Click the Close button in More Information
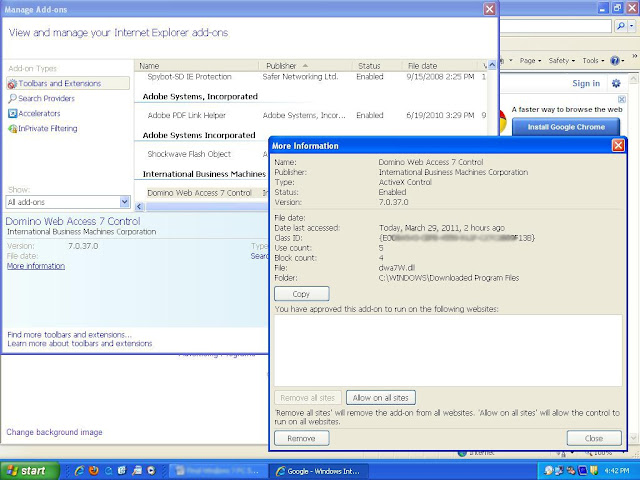The width and height of the screenshot is (640, 480). coord(594,438)
